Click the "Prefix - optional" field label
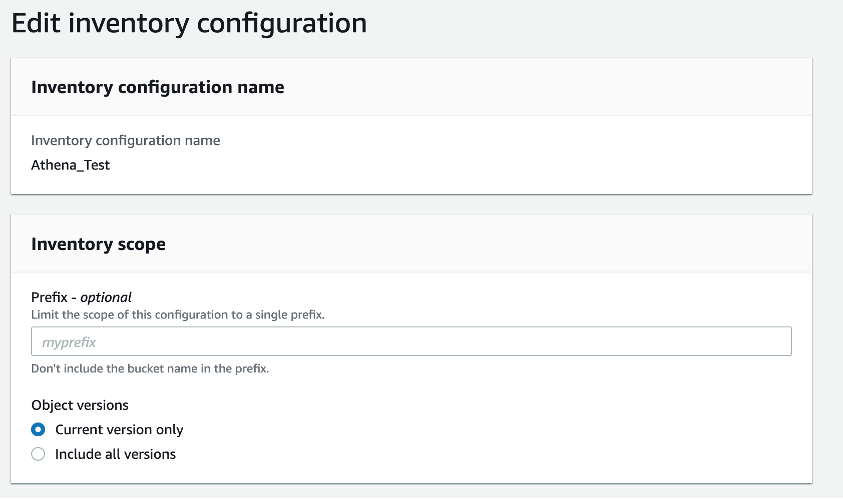Image resolution: width=843 pixels, height=499 pixels. (81, 297)
